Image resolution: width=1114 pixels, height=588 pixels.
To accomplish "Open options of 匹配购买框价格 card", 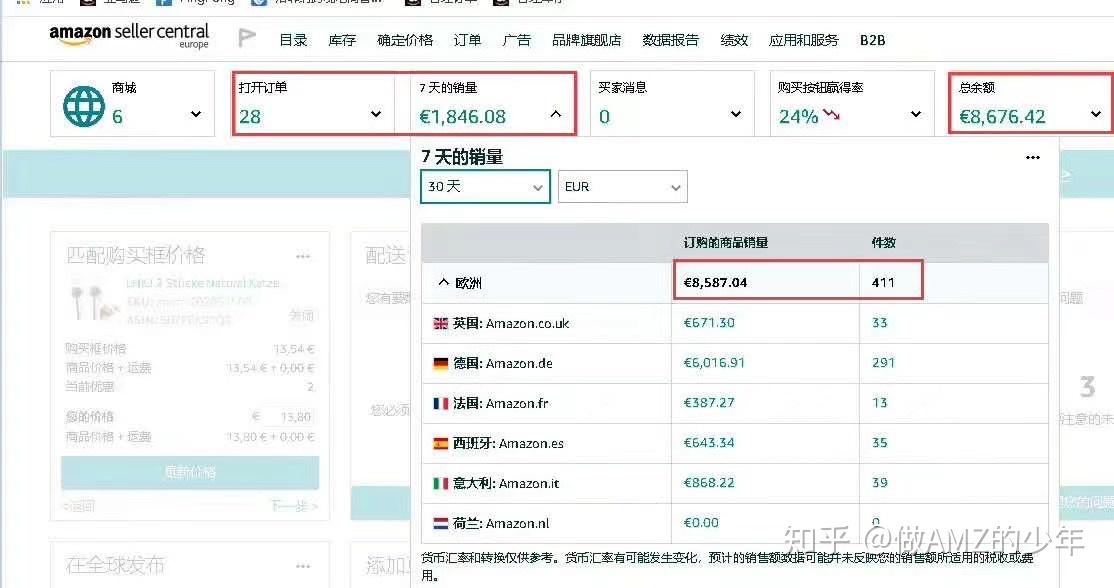I will 303,256.
